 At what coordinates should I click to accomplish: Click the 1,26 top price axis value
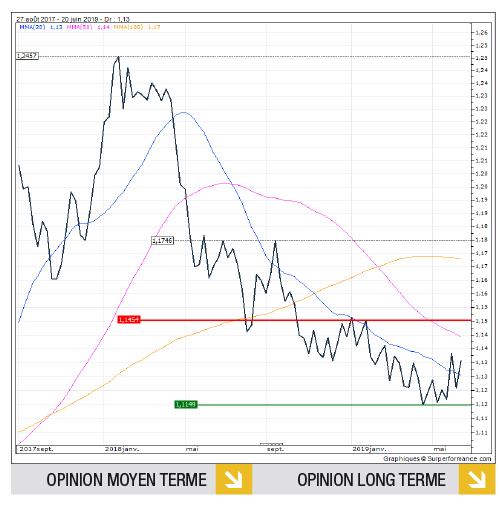481,32
